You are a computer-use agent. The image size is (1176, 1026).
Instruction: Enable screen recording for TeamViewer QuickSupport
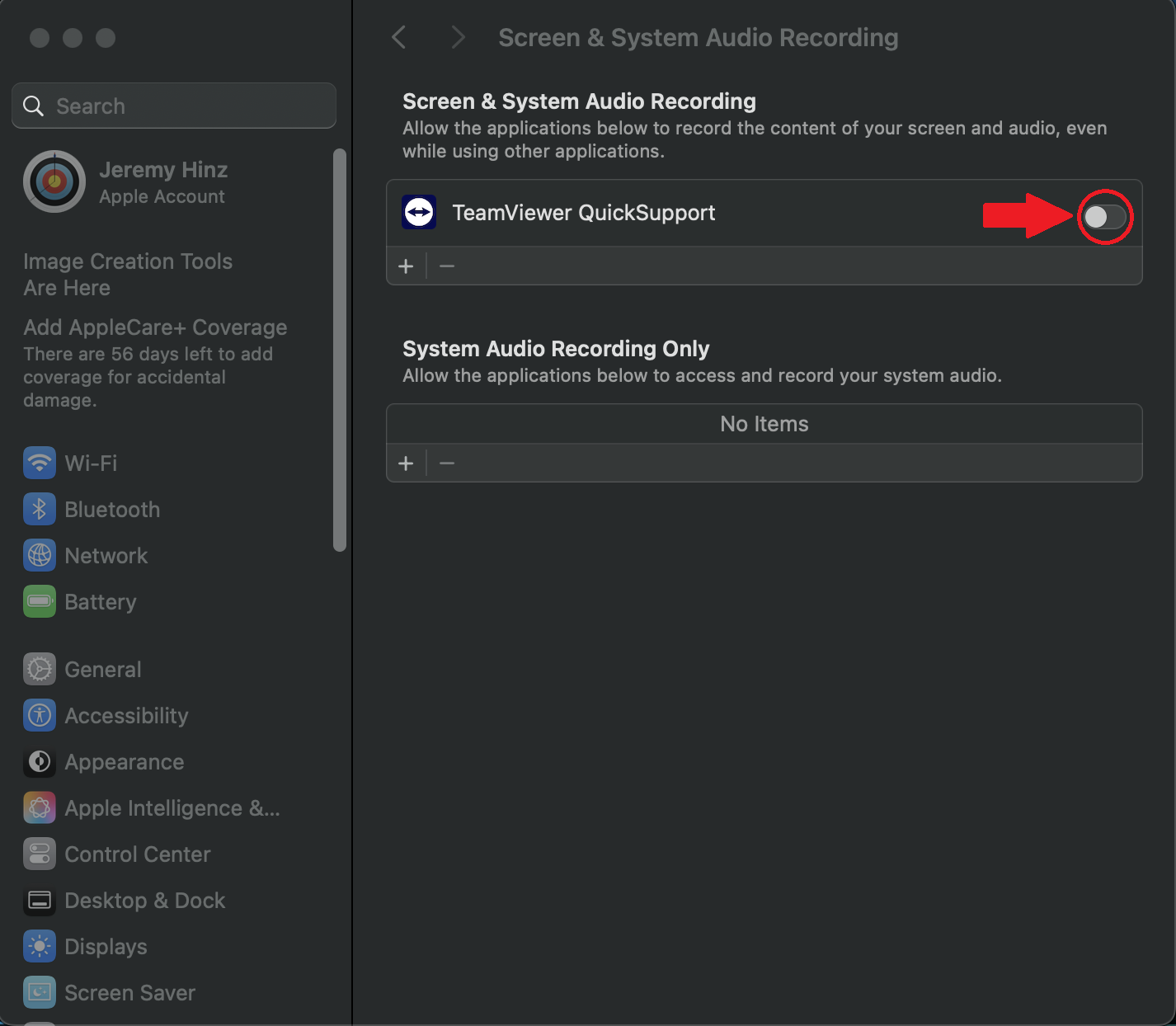pyautogui.click(x=1106, y=216)
